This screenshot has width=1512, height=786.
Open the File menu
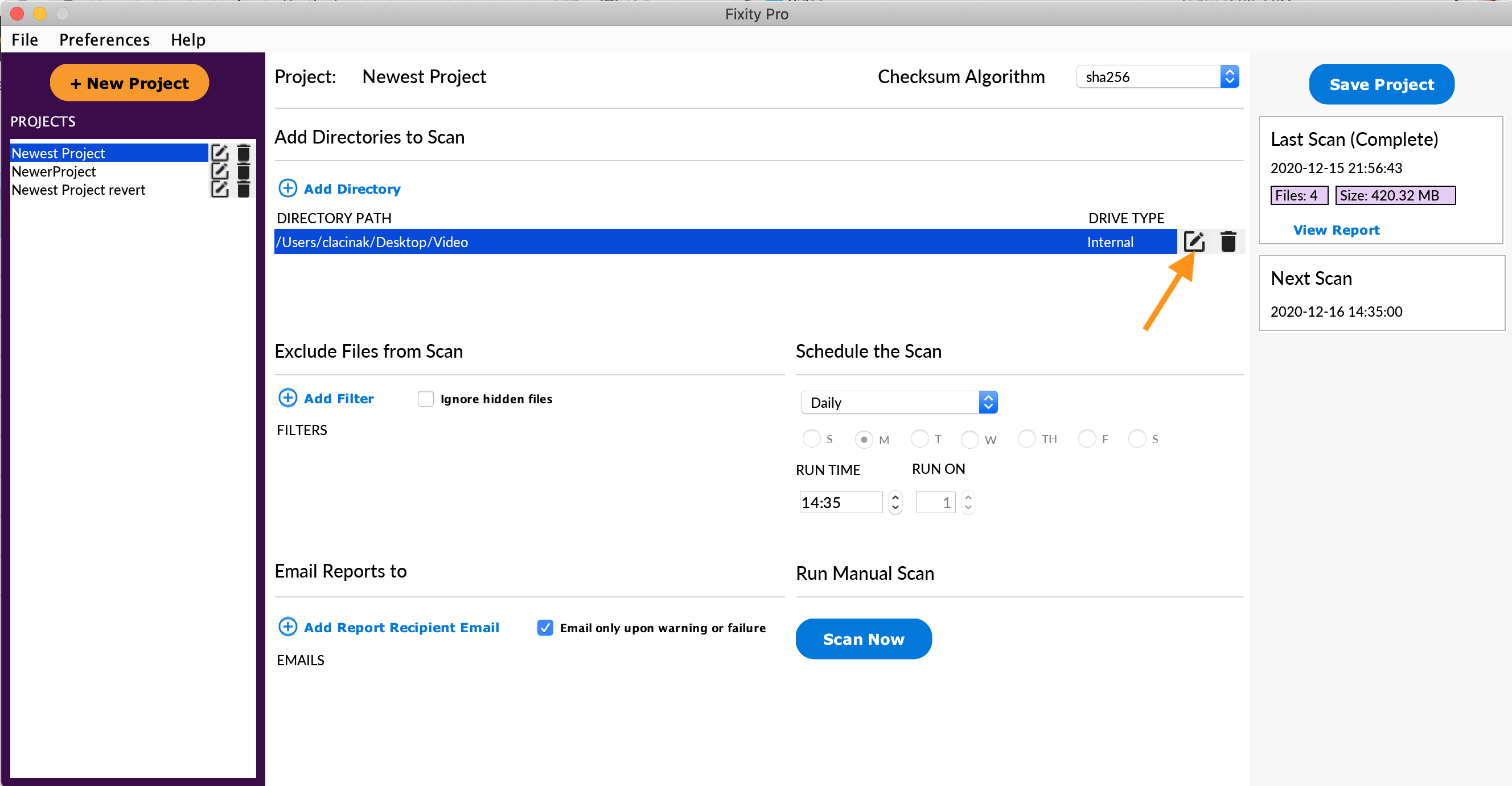coord(24,39)
